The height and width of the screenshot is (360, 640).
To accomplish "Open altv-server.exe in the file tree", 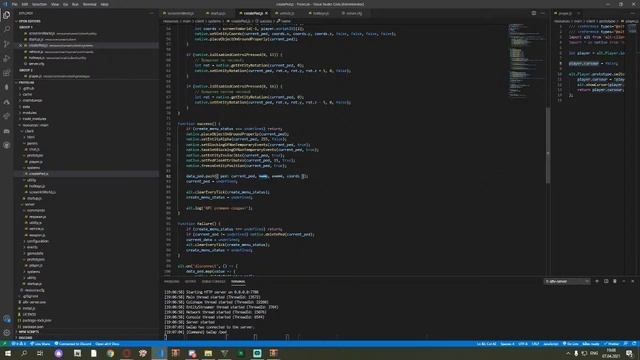I will click(x=34, y=302).
